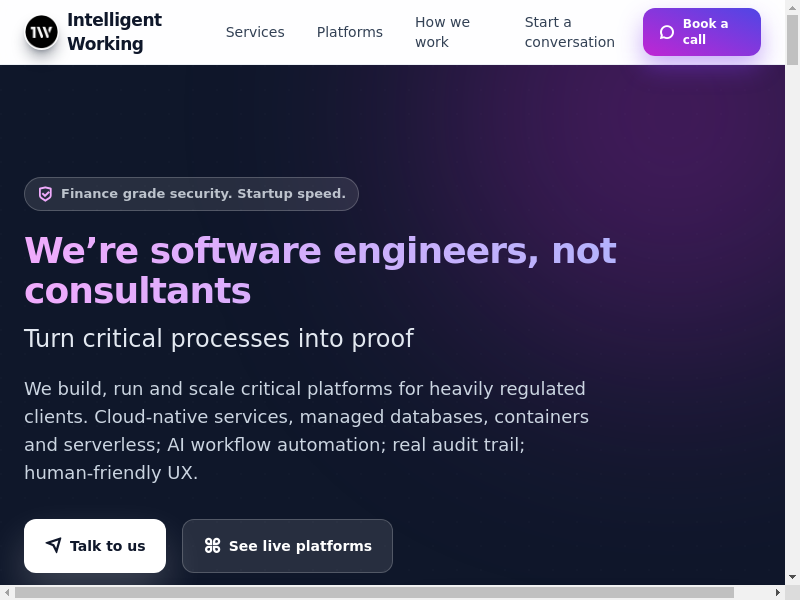Click the vertical scrollbar thumb
This screenshot has width=800, height=600.
click(x=792, y=40)
